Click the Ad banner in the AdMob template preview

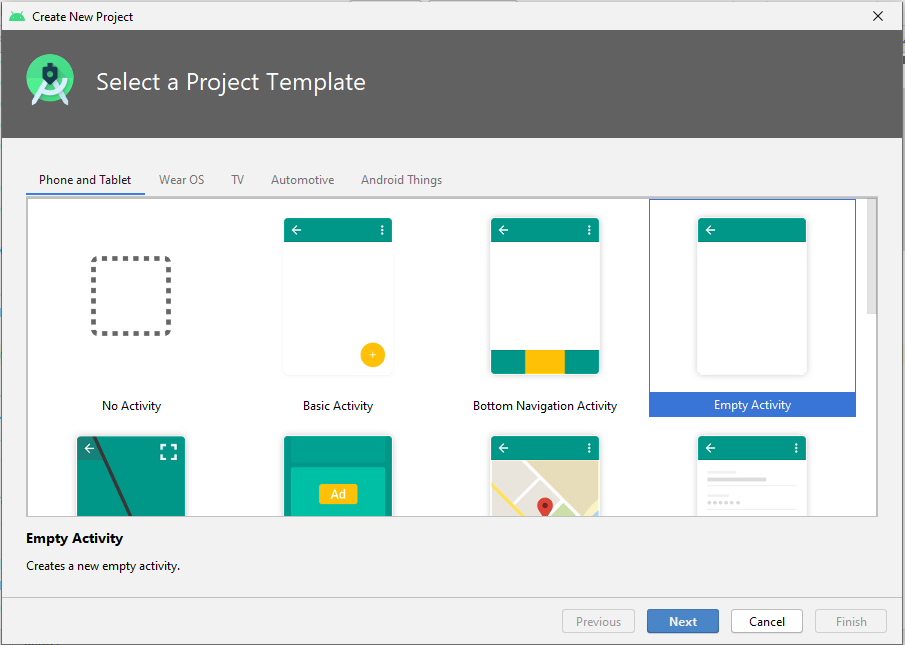click(x=338, y=493)
